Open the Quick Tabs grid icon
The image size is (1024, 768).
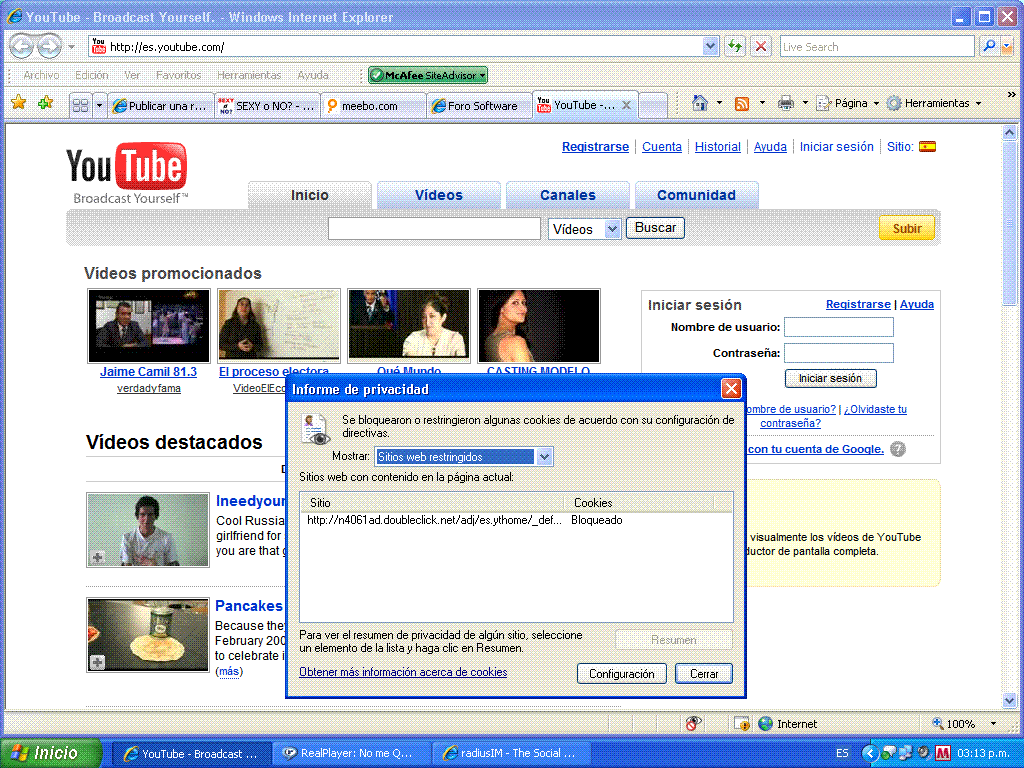point(80,105)
